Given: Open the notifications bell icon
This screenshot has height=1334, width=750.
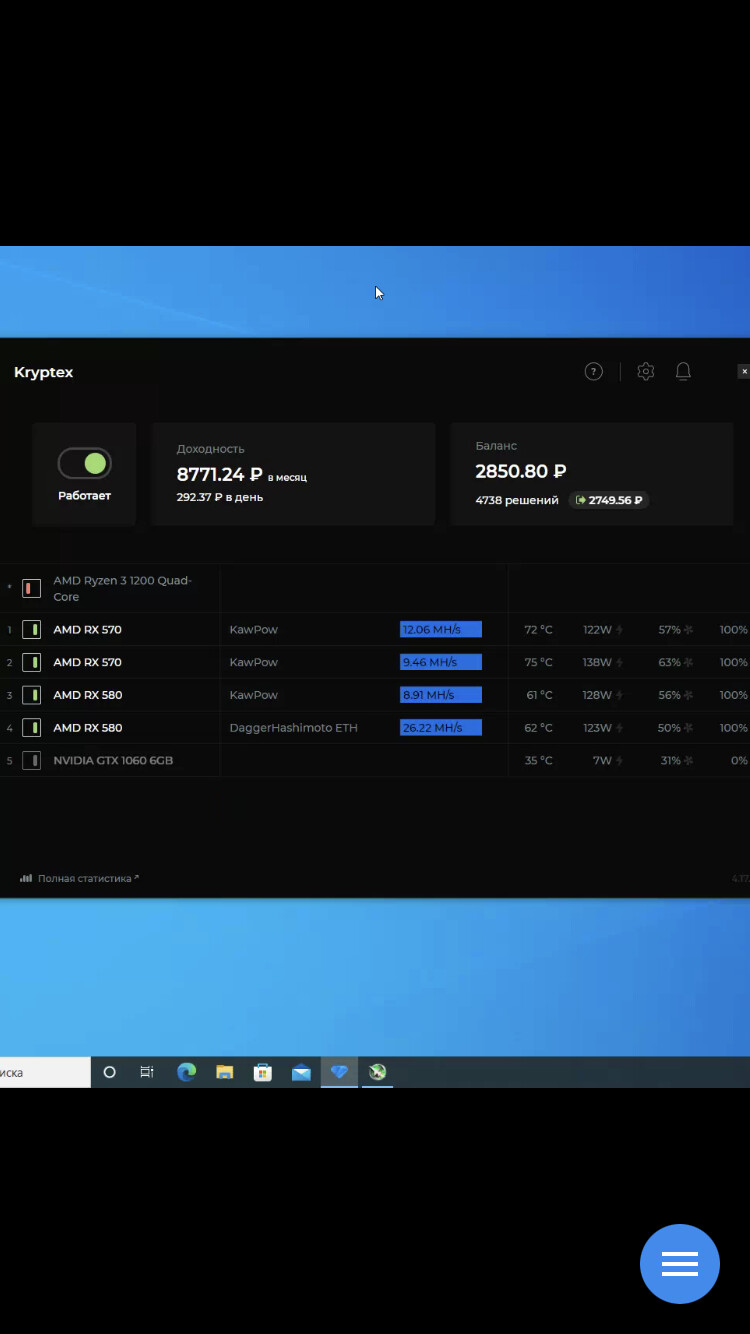Looking at the screenshot, I should (683, 372).
